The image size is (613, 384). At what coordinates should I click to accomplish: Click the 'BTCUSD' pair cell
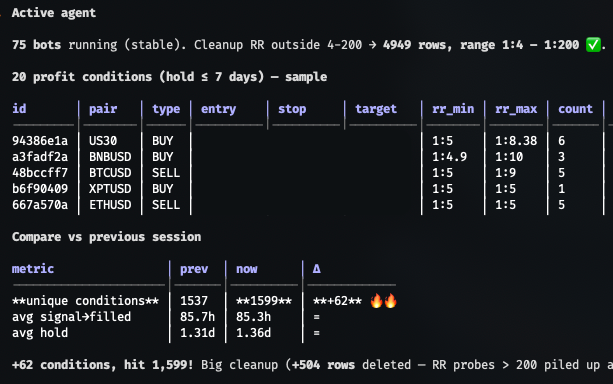pyautogui.click(x=110, y=172)
